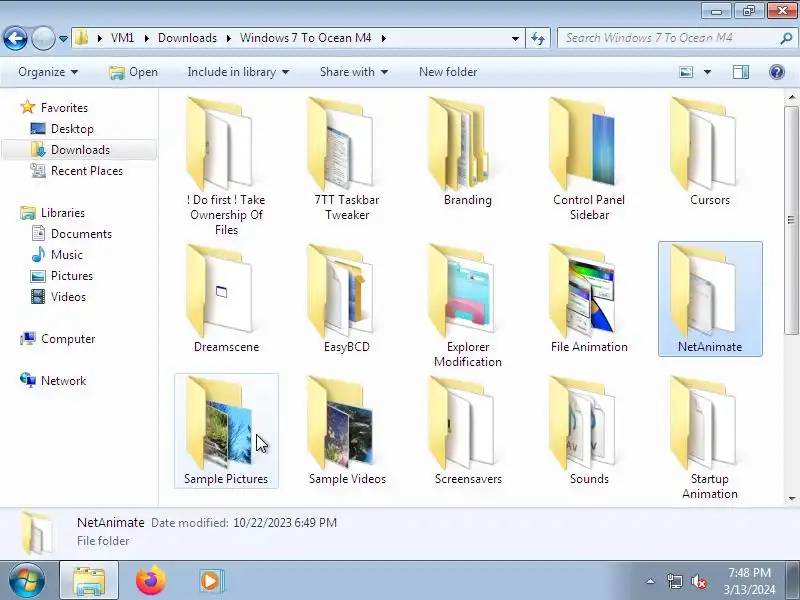The image size is (800, 600).
Task: Launch Firefox from the taskbar
Action: pyautogui.click(x=151, y=581)
